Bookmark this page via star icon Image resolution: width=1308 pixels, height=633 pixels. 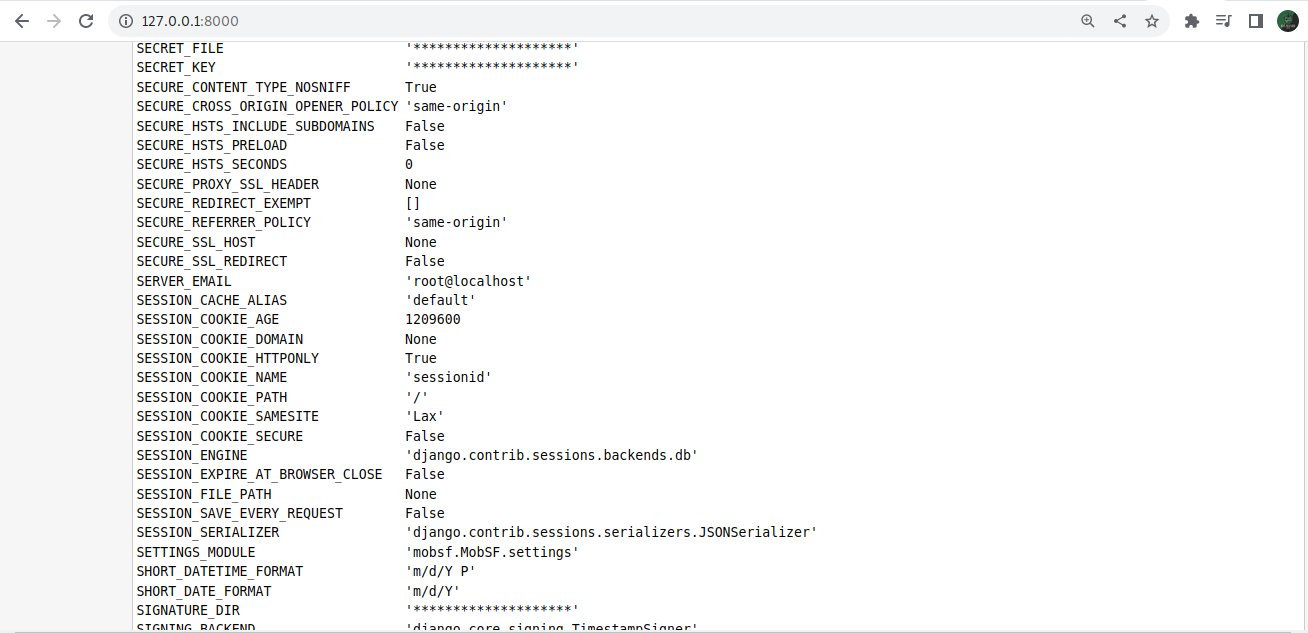coord(1153,20)
